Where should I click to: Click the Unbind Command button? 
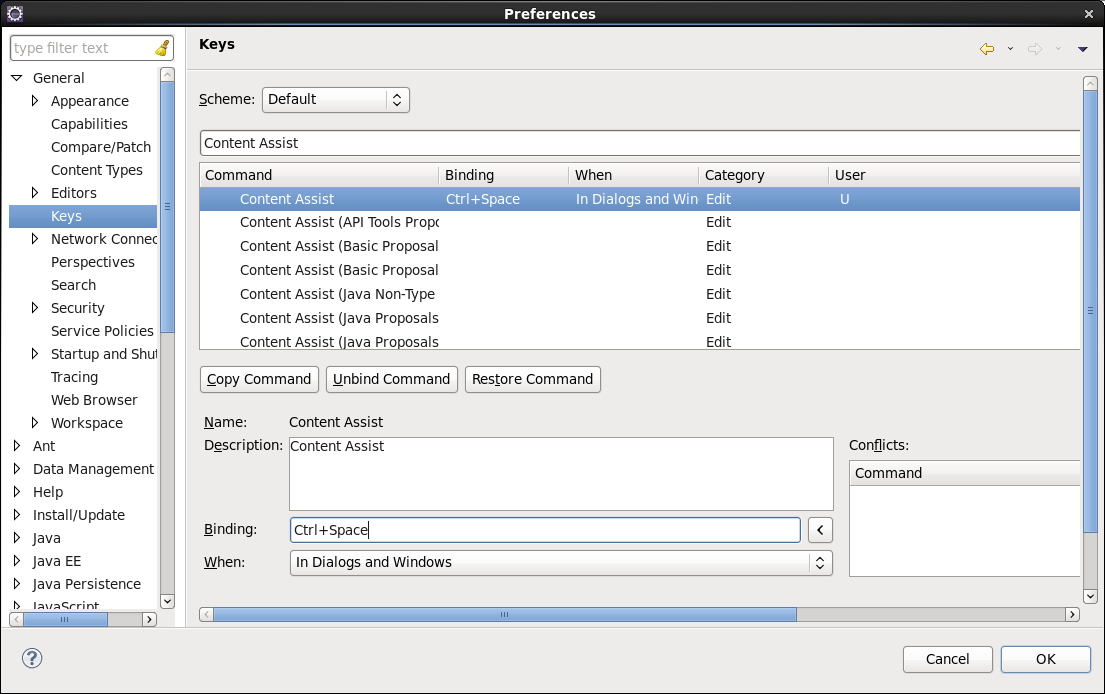click(391, 379)
